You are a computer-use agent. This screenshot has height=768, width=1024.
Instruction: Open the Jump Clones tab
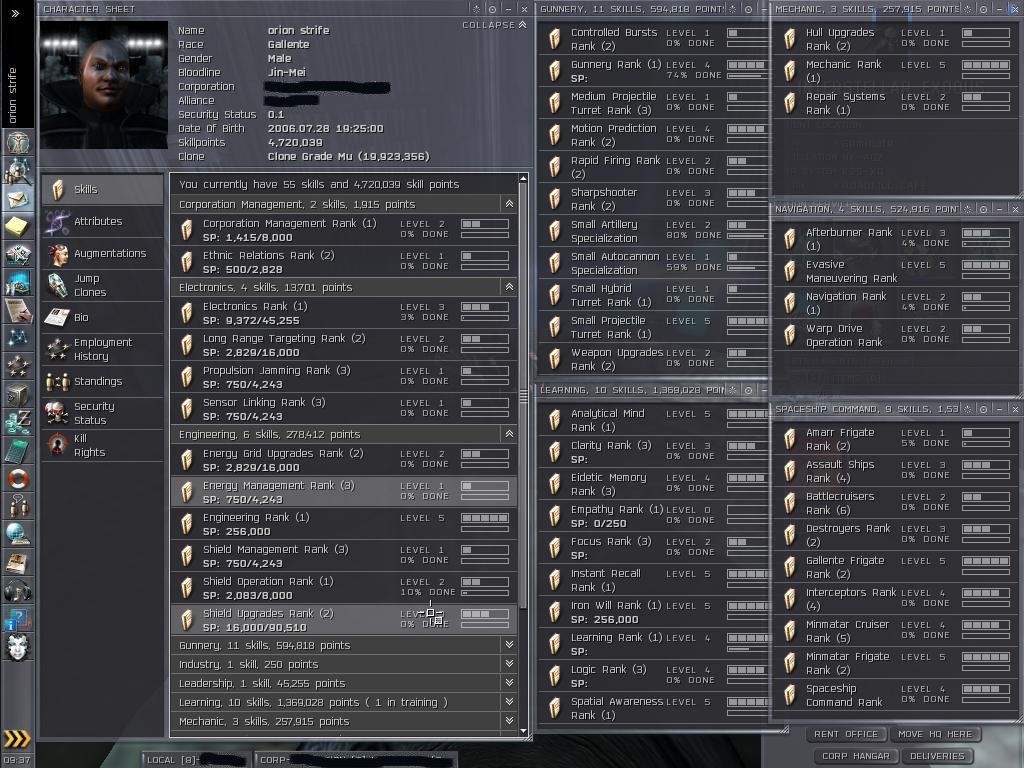point(103,285)
